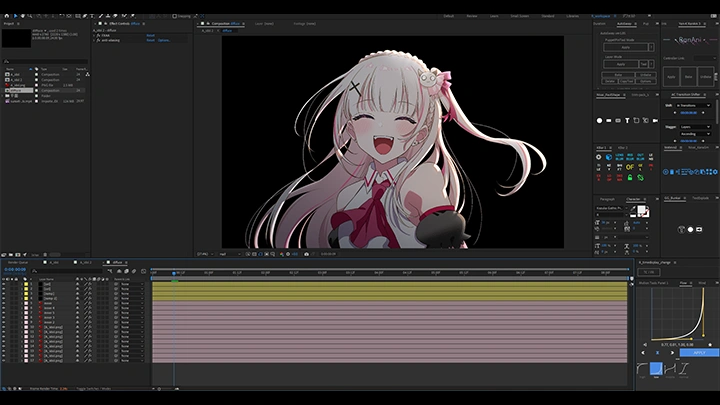
Task: Select the Brush tool
Action: click(101, 16)
